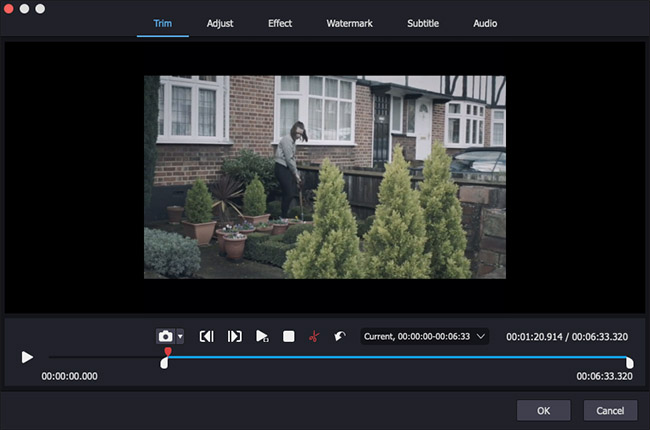
Task: Select the trim start handle
Action: pos(164,363)
